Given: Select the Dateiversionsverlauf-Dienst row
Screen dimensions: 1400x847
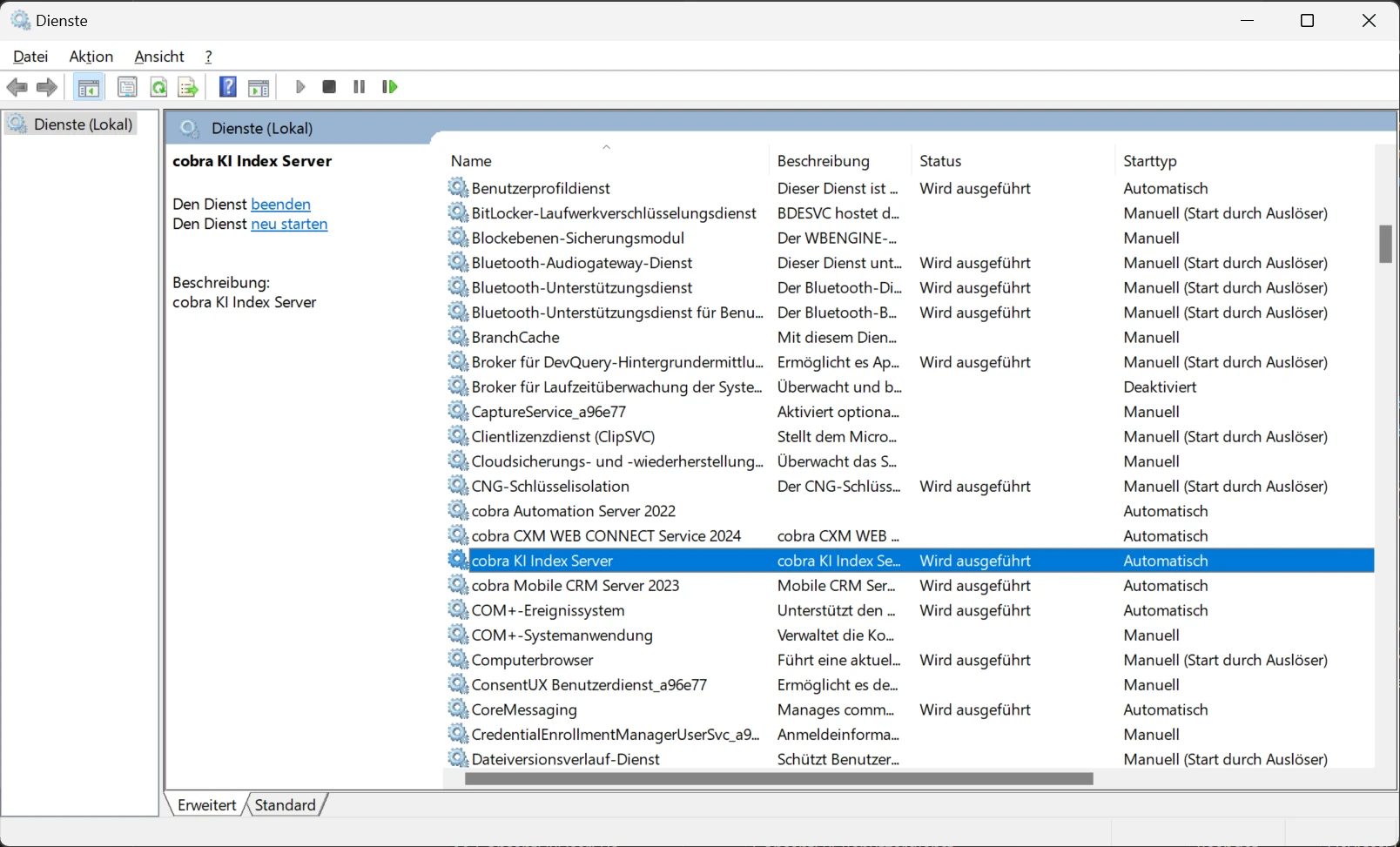Looking at the screenshot, I should click(x=910, y=759).
